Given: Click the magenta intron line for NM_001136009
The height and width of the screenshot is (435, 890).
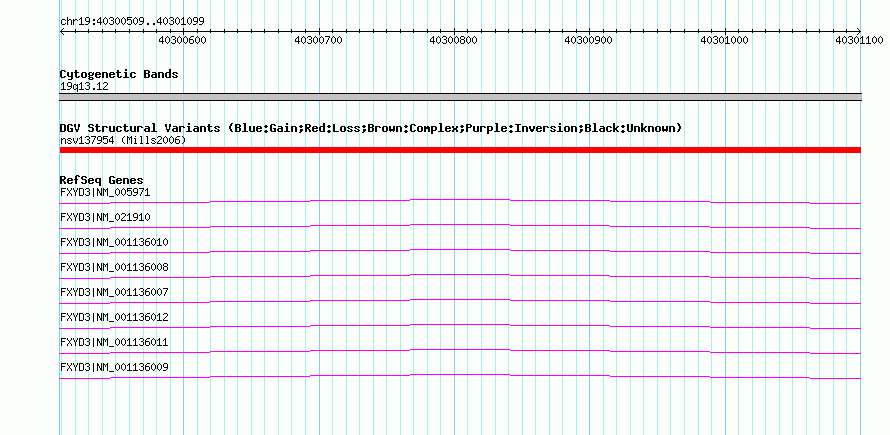Looking at the screenshot, I should (x=460, y=375).
